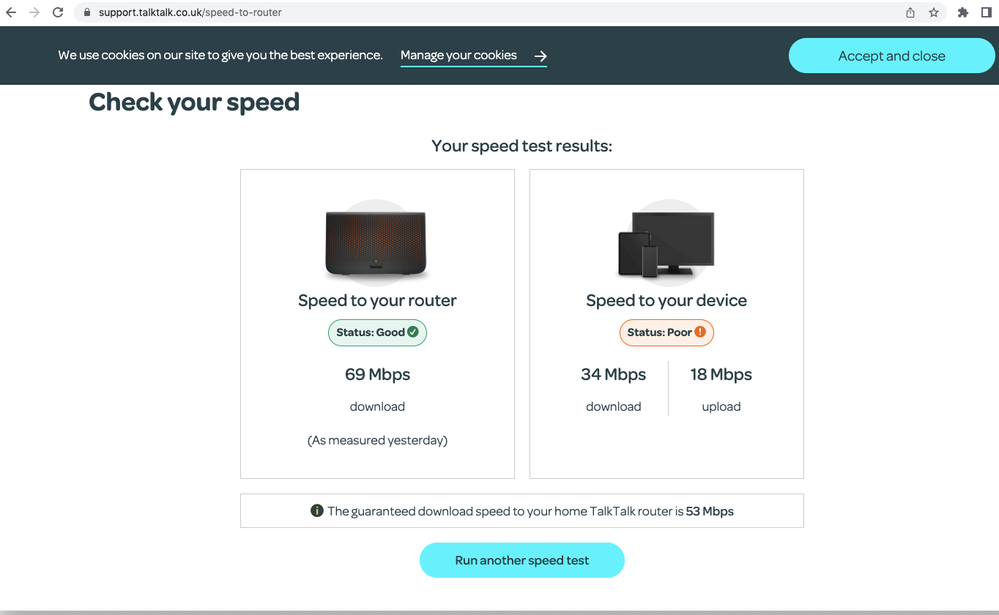Click the green checkmark on Good status
The height and width of the screenshot is (615, 999).
point(414,332)
